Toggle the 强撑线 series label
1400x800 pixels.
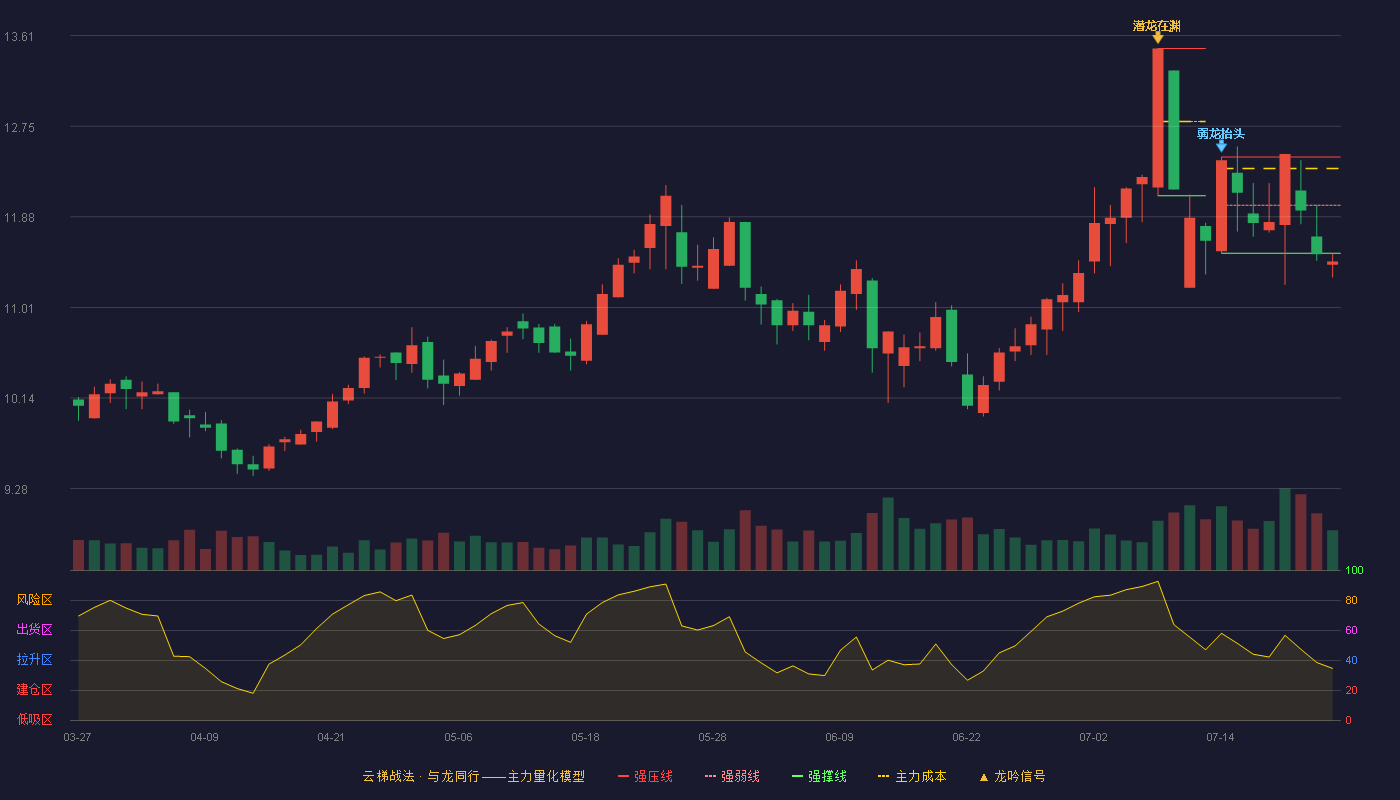(827, 776)
